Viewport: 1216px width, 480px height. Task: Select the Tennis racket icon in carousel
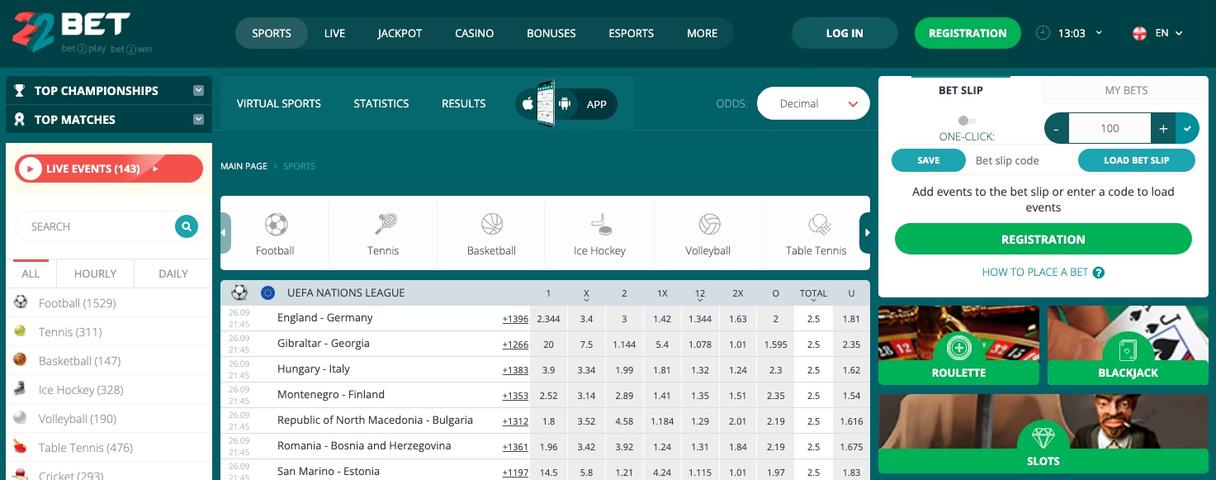(383, 223)
